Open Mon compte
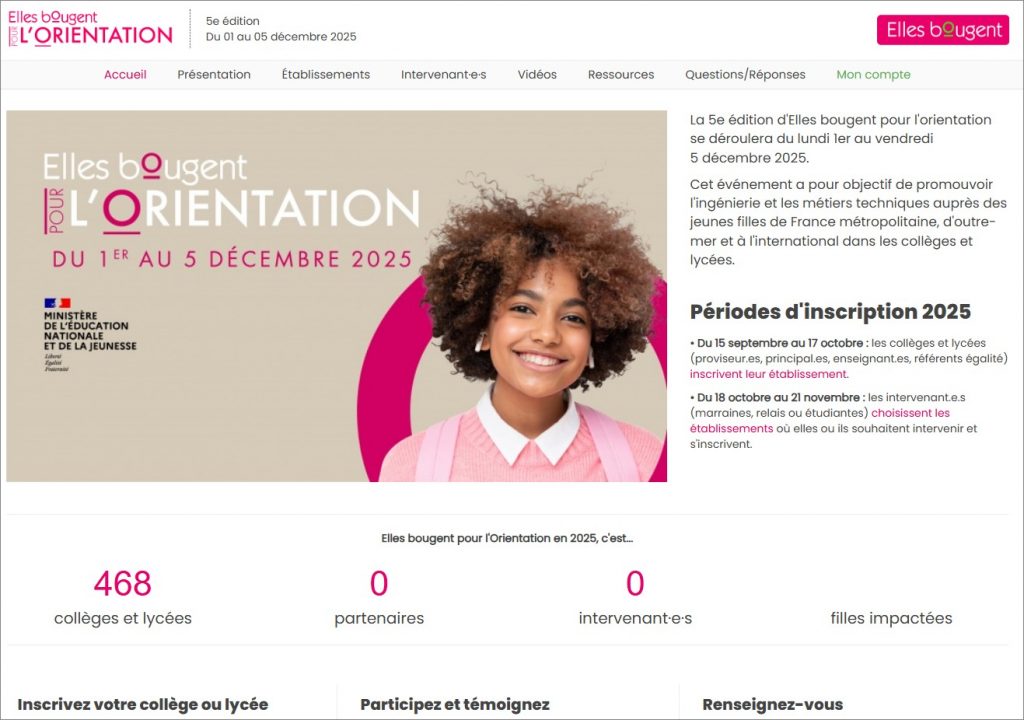This screenshot has width=1024, height=720. click(873, 74)
